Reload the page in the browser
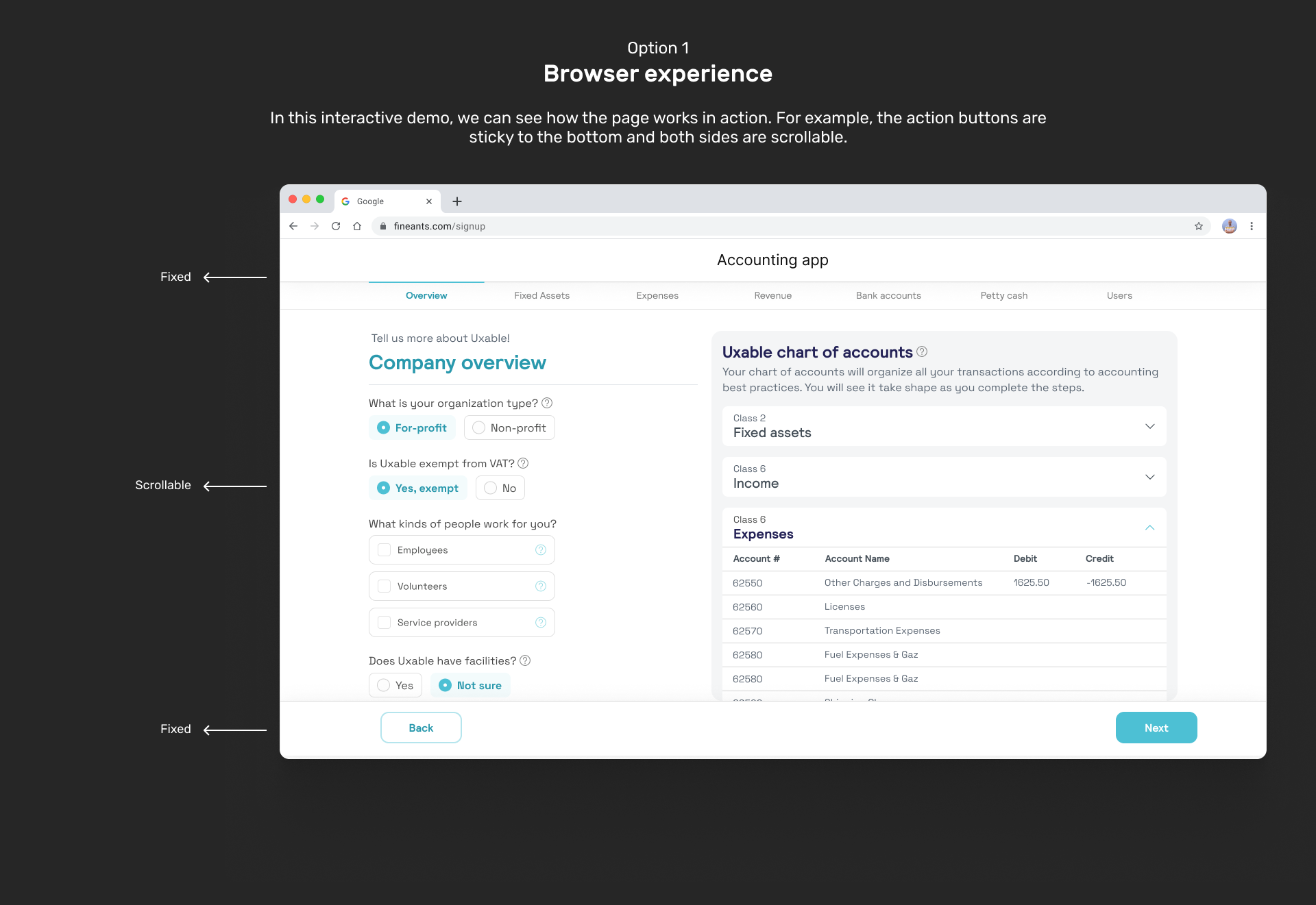Viewport: 1316px width, 905px height. [x=336, y=226]
